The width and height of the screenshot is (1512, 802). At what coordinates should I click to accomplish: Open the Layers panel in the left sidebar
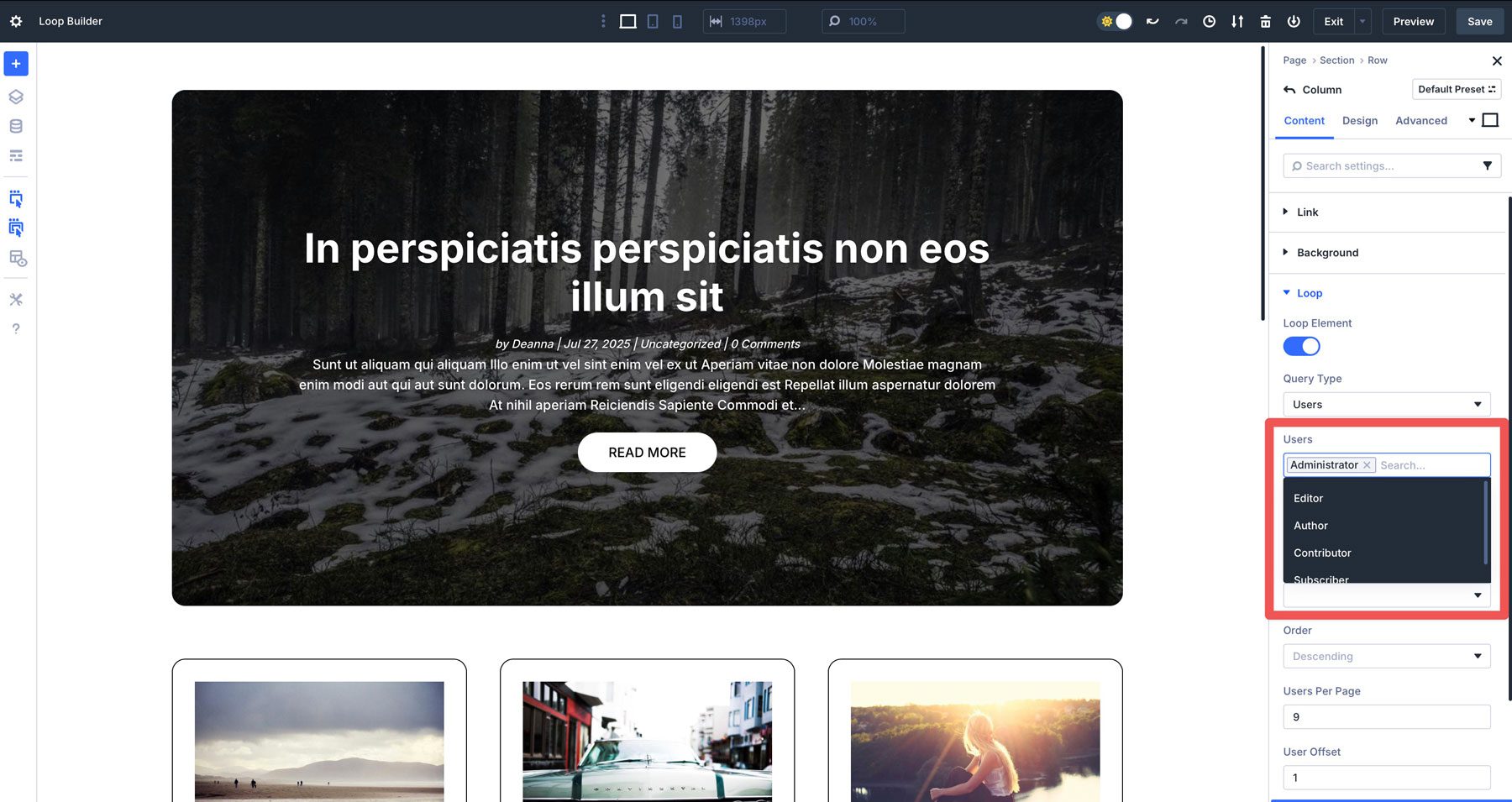point(16,96)
